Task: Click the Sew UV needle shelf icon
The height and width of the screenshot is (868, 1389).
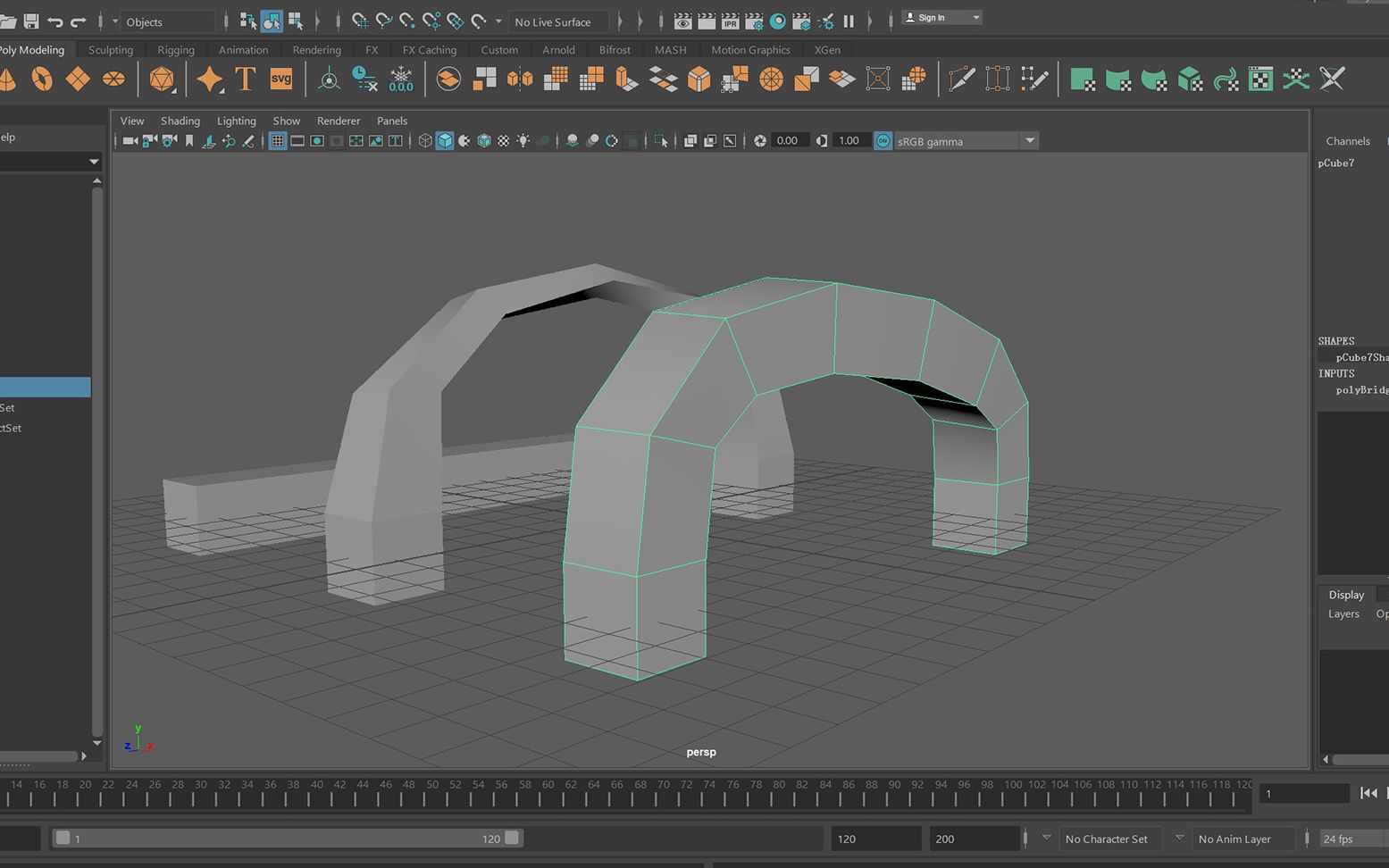Action: (1332, 79)
